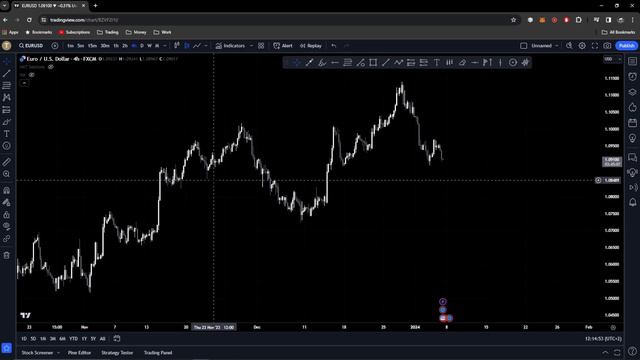
Task: Open the Fibonacci tools group in sidebar
Action: 7,85
